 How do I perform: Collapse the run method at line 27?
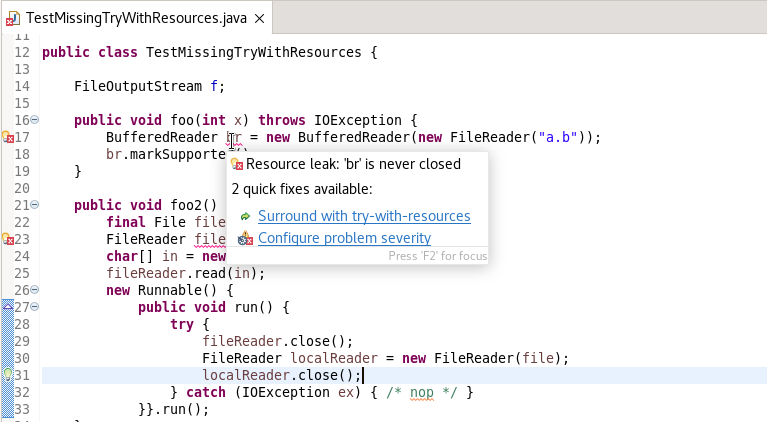pos(35,307)
